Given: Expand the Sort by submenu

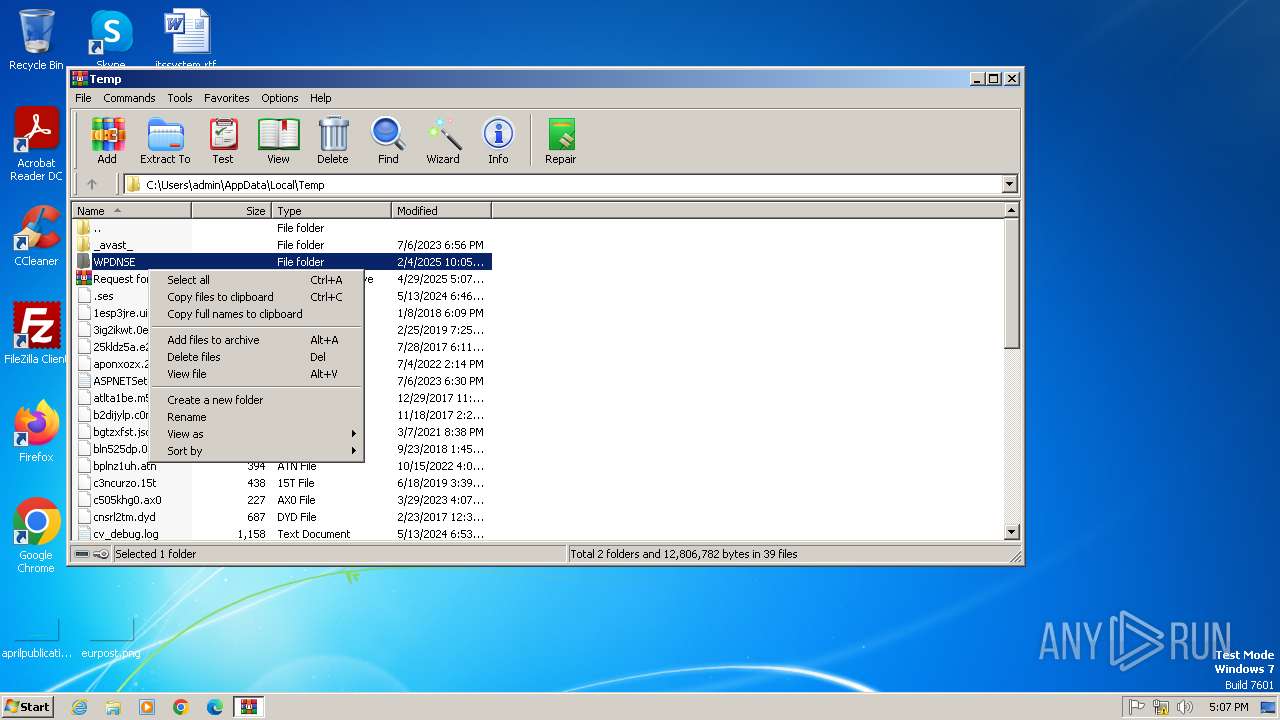Looking at the screenshot, I should click(256, 451).
